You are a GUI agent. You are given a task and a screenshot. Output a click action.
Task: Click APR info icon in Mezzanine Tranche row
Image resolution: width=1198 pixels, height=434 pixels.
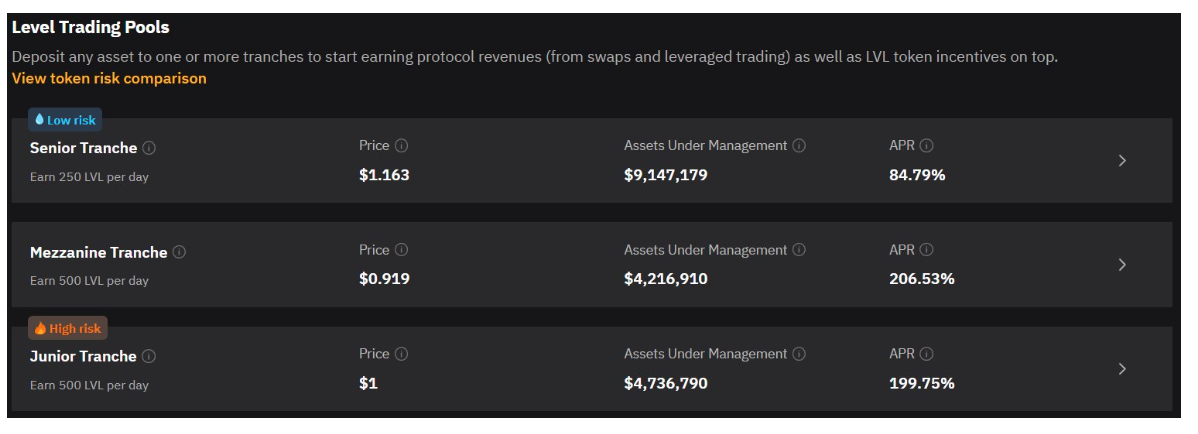click(x=926, y=250)
